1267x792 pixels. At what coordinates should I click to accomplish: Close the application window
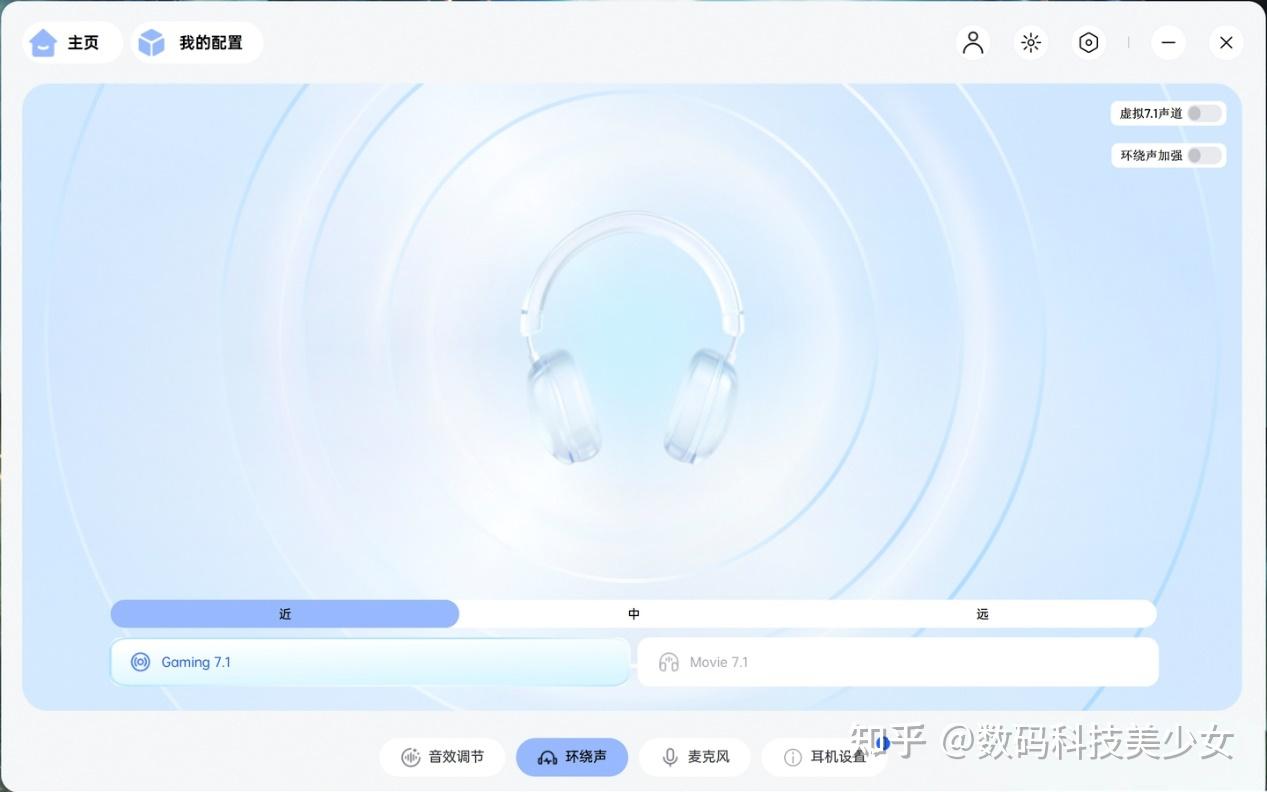tap(1226, 42)
